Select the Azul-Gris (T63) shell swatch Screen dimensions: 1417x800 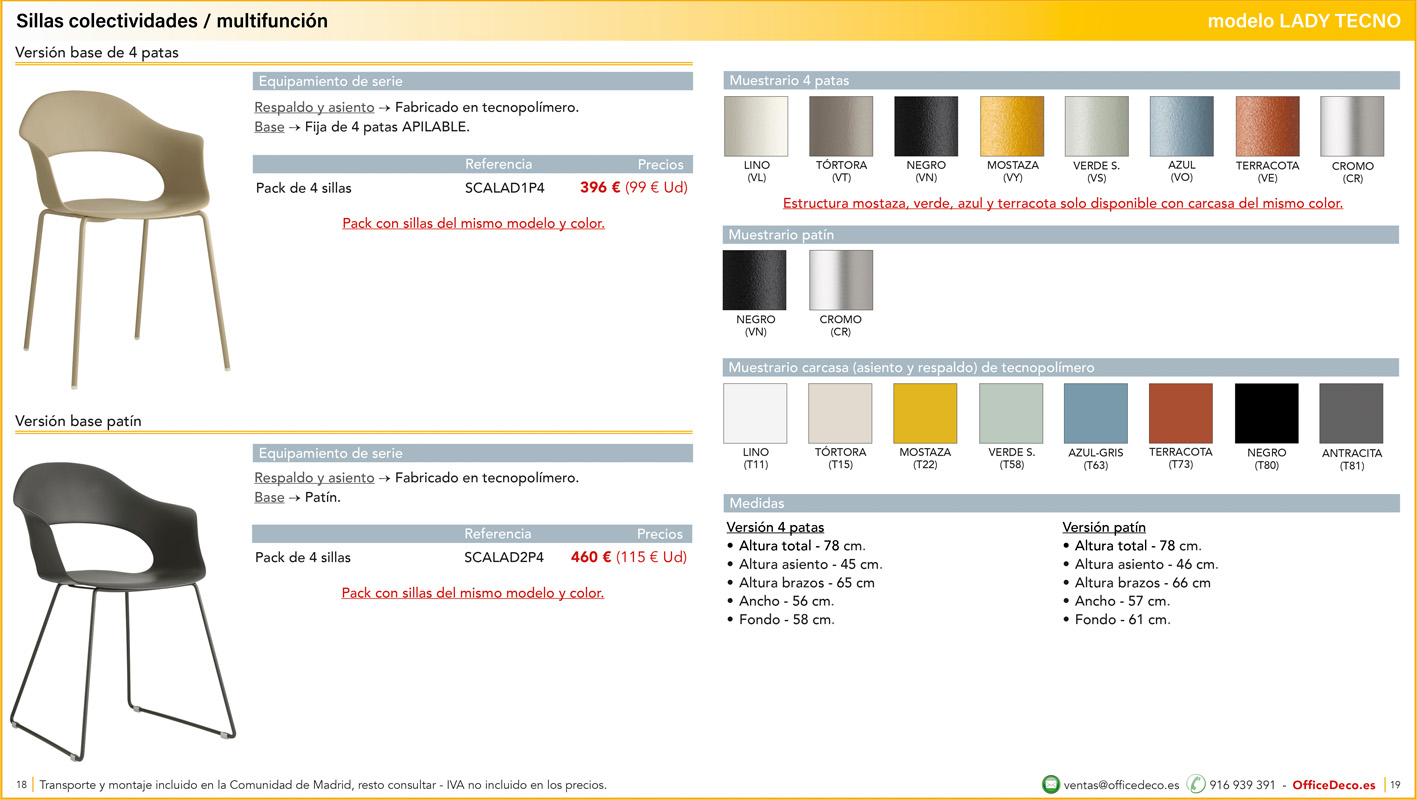[1096, 413]
